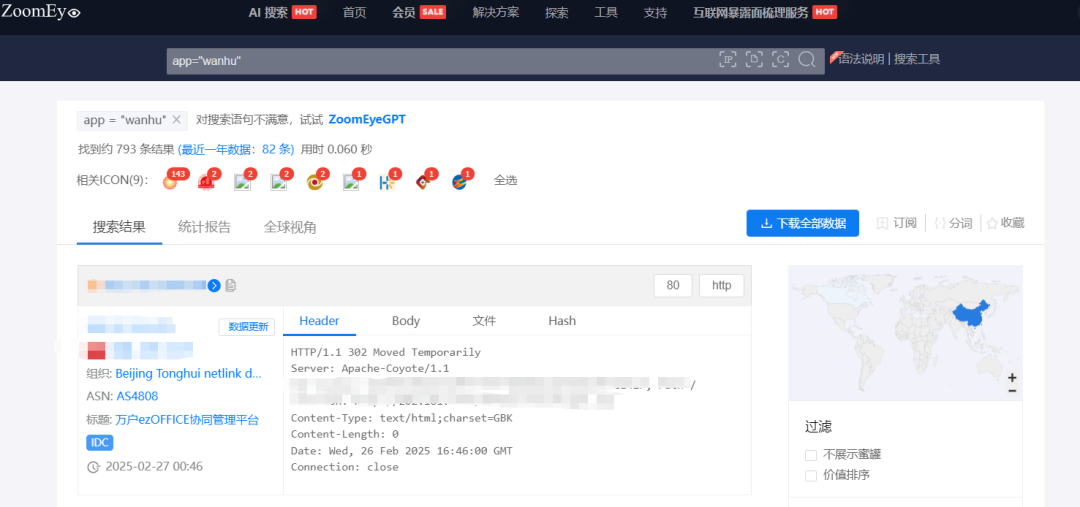Open title 万户ezOFFICE协同管理平台 link
This screenshot has width=1080, height=507.
[x=187, y=420]
